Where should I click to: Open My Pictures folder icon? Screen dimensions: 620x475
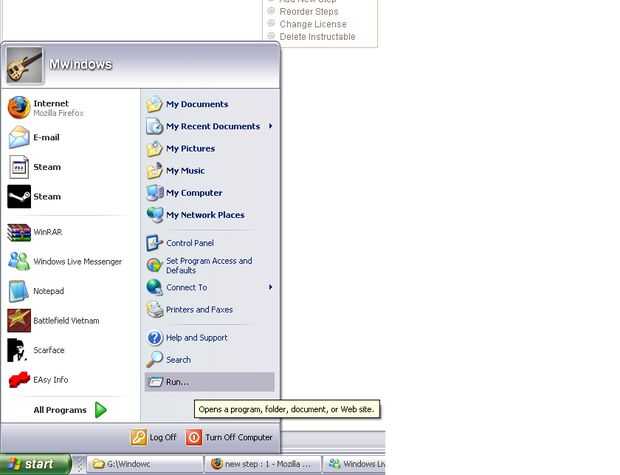point(154,148)
